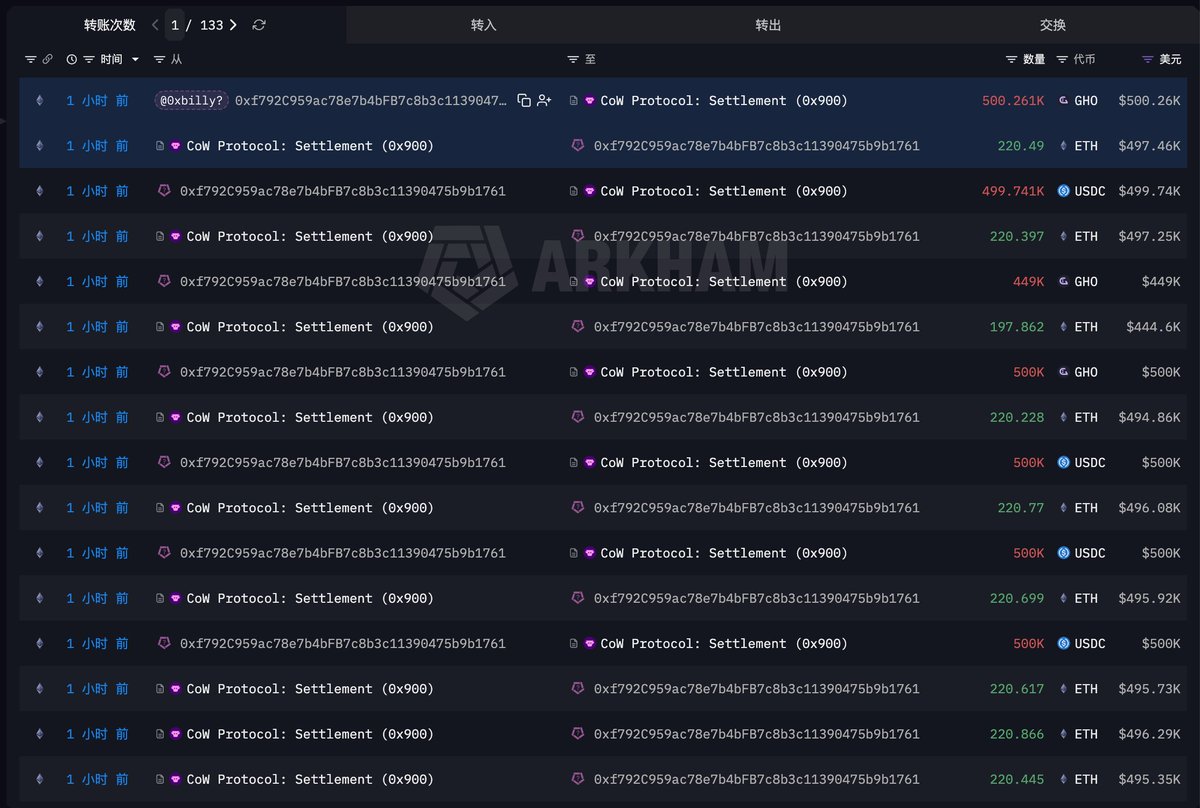Click the $444.6K value
The width and height of the screenshot is (1200, 808).
coord(1153,327)
